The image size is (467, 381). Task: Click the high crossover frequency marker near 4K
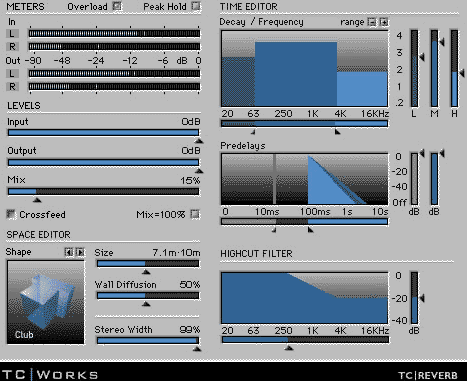click(337, 132)
